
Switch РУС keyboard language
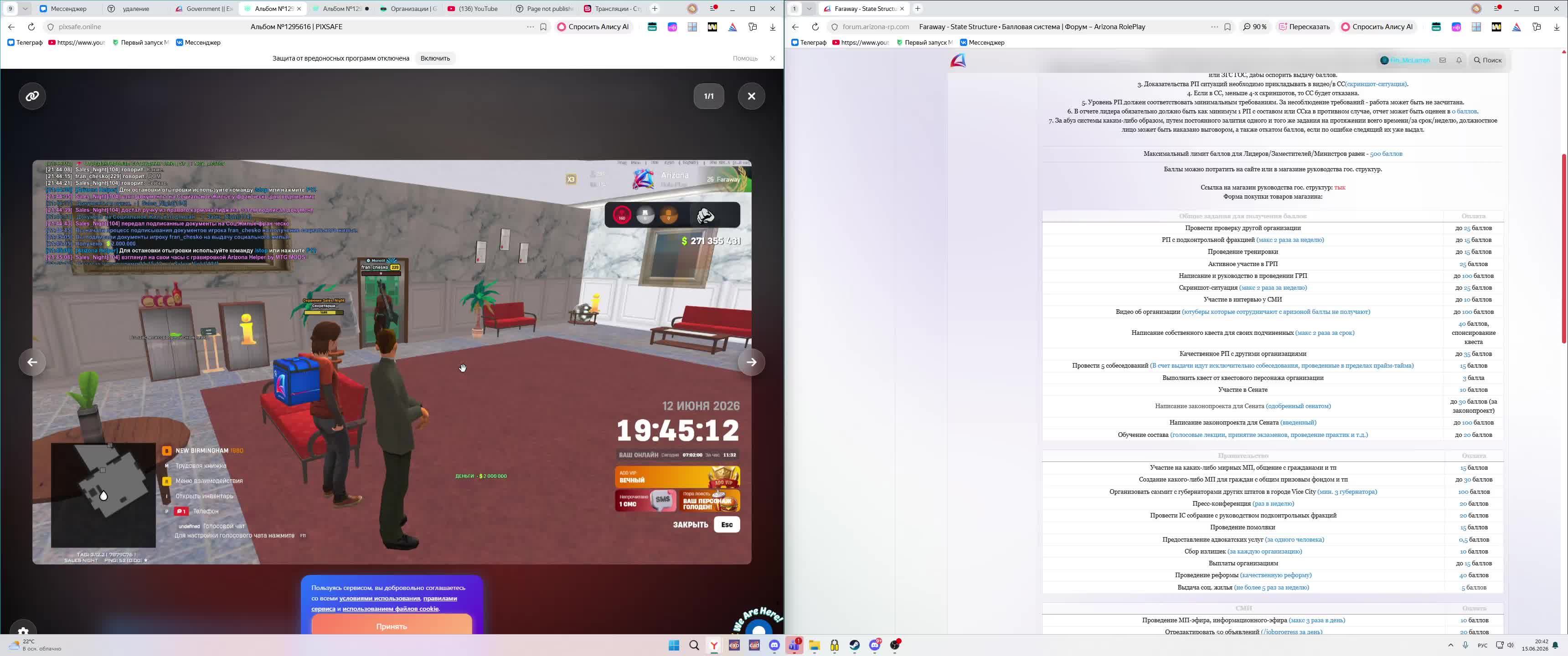point(1482,645)
